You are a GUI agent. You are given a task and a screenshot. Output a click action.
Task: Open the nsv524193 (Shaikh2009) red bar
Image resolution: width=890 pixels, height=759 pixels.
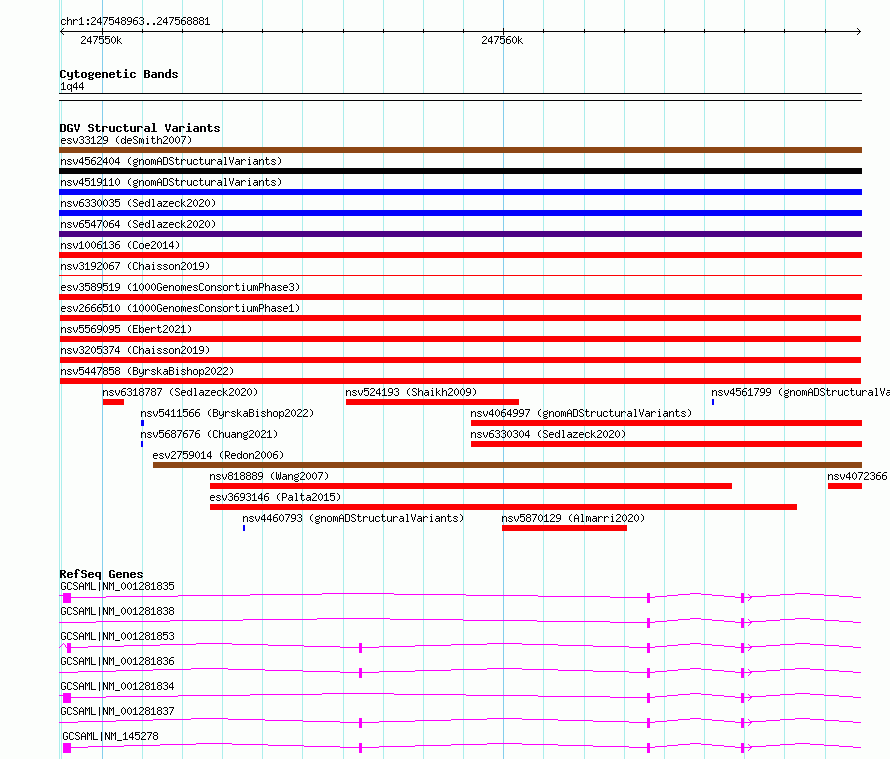coord(432,402)
